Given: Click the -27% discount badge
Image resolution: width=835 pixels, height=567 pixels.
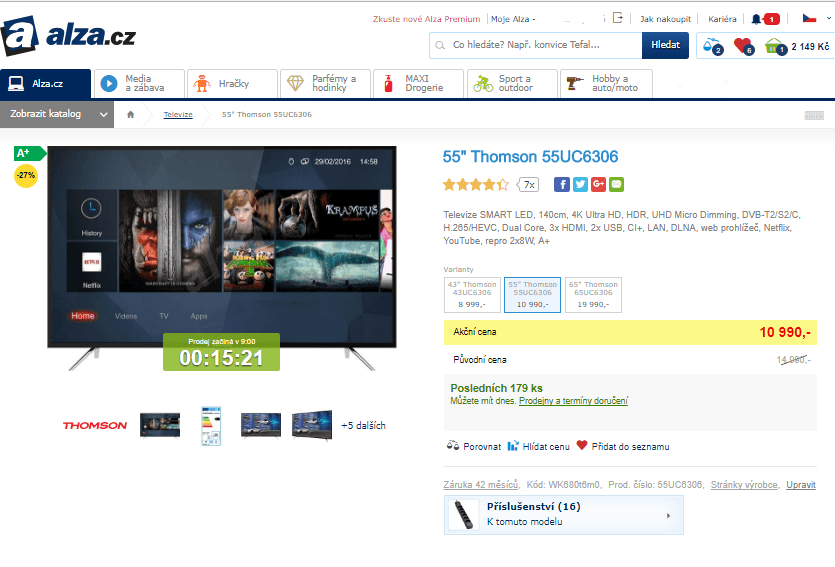Looking at the screenshot, I should coord(26,175).
